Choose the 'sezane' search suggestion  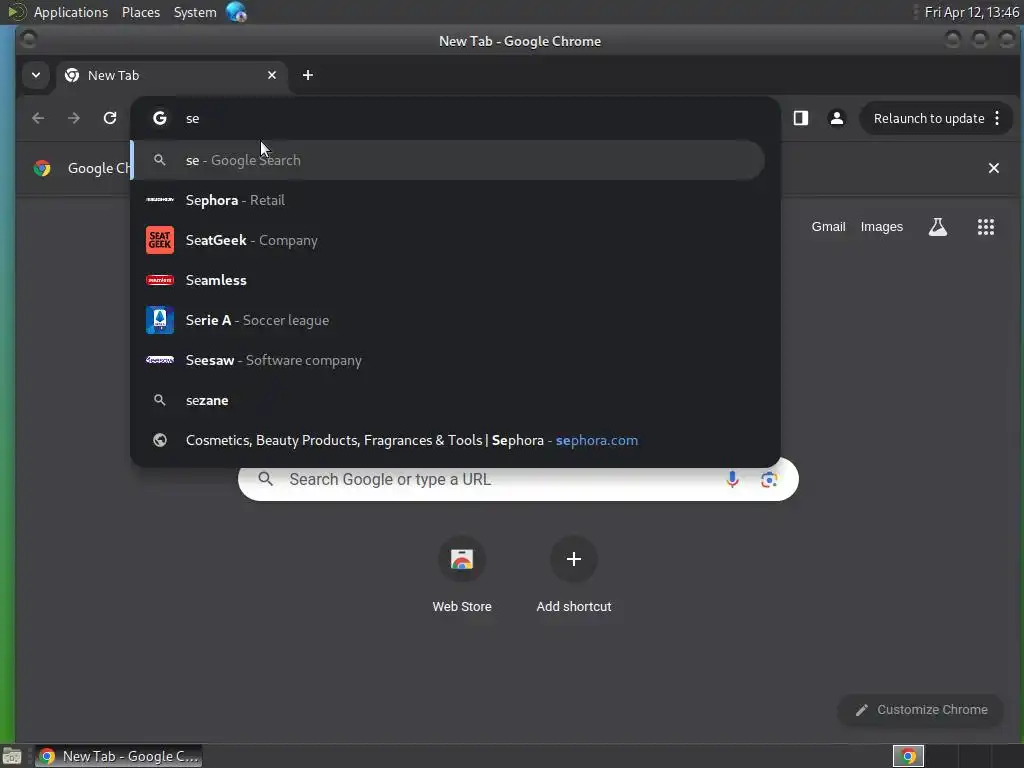207,400
